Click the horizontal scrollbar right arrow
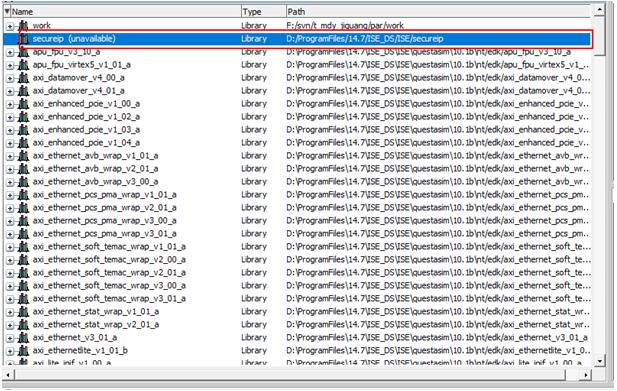The image size is (617, 391). [586, 375]
